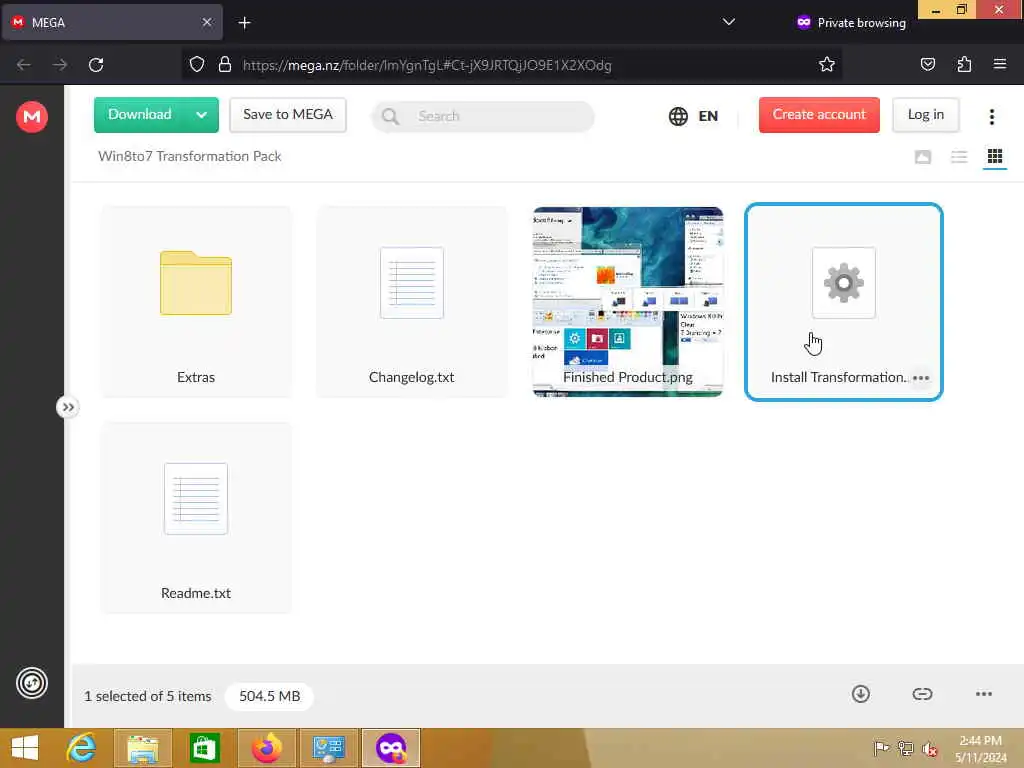The width and height of the screenshot is (1024, 768).
Task: Click the green Download button
Action: click(x=140, y=115)
